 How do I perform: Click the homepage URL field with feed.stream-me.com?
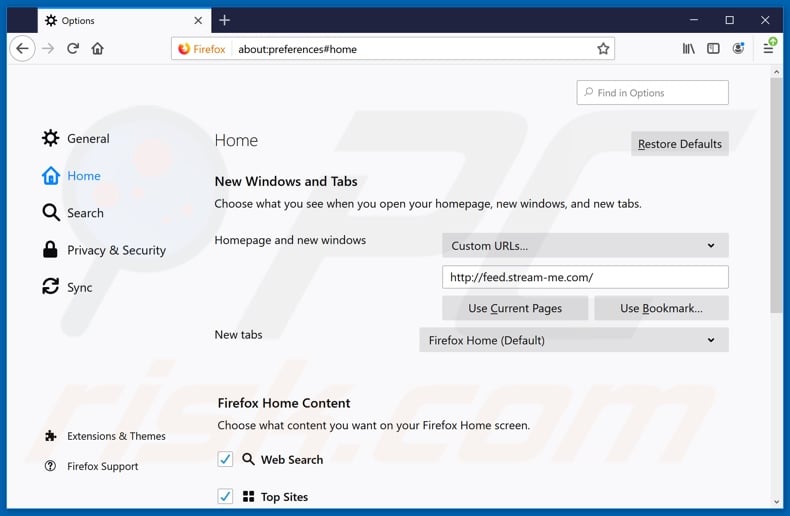click(585, 277)
